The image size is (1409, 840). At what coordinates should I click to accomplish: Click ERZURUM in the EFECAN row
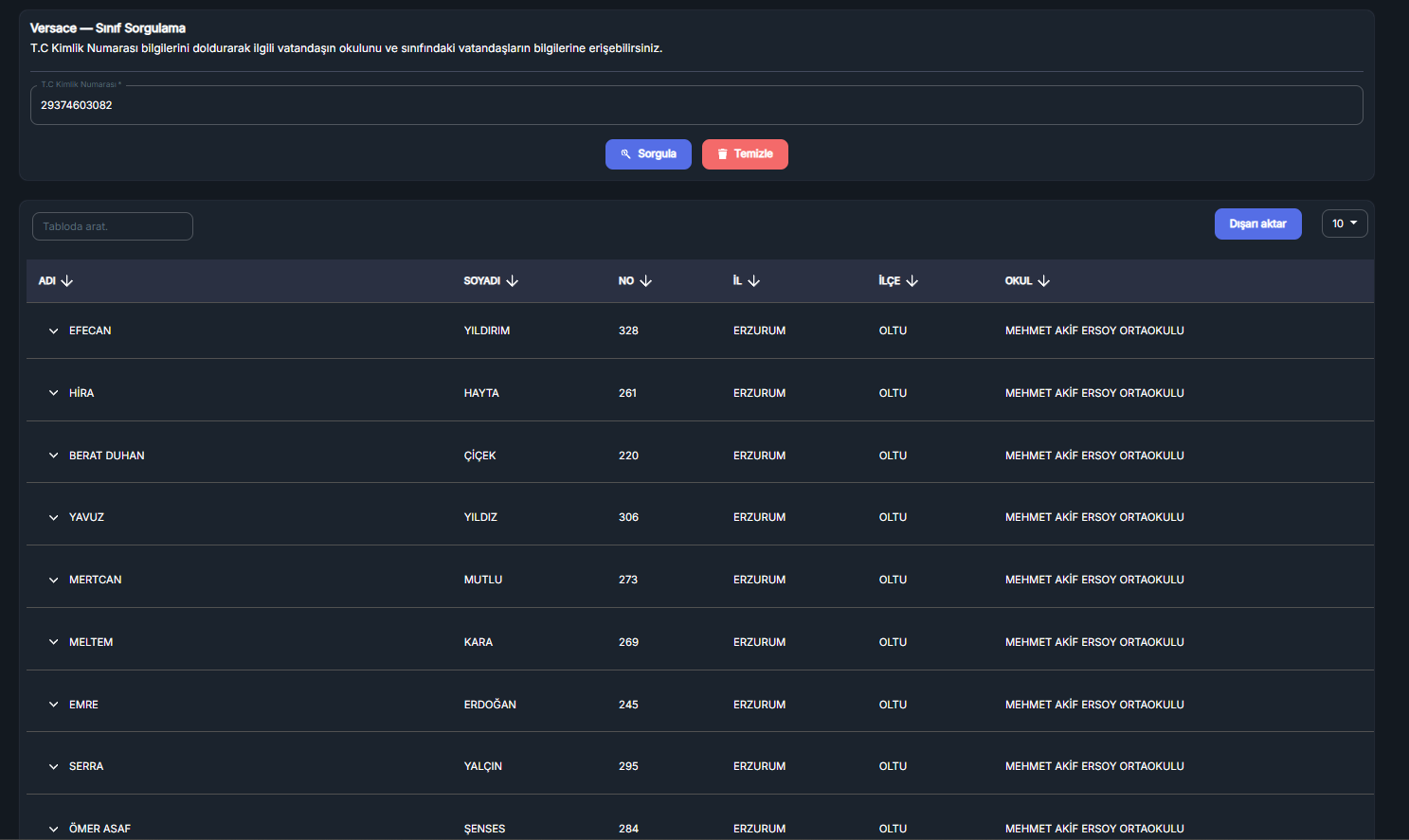point(759,331)
